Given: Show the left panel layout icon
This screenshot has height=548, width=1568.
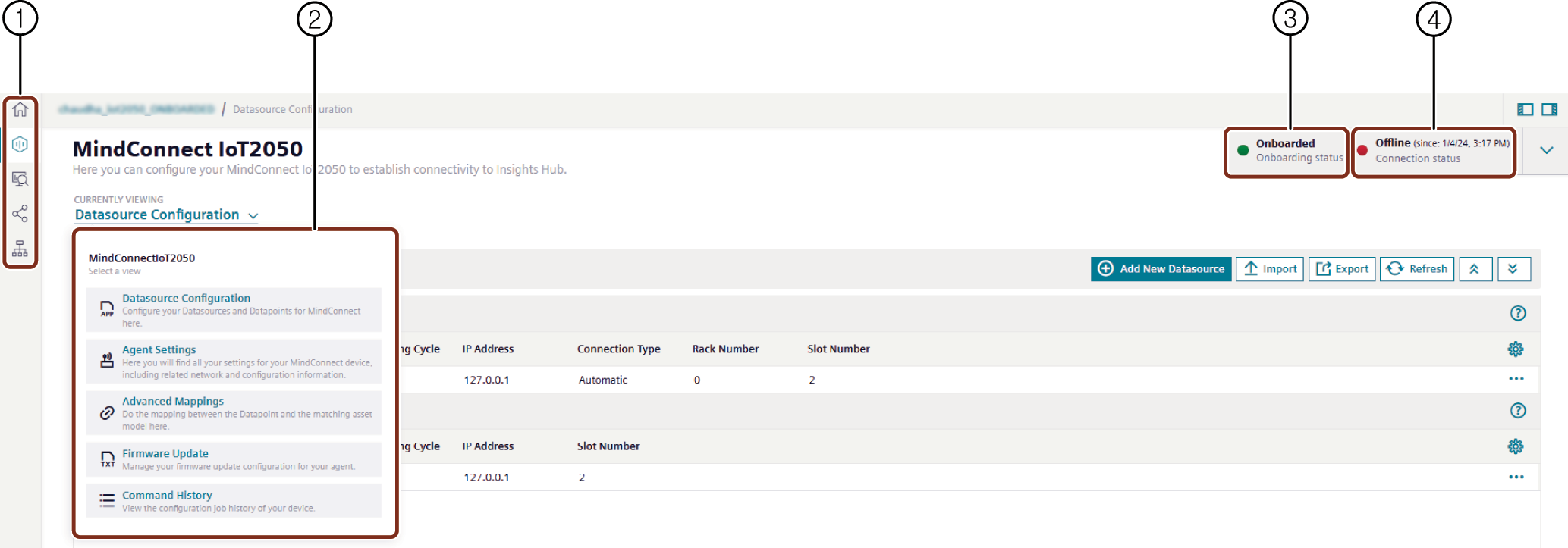Looking at the screenshot, I should click(x=1525, y=110).
